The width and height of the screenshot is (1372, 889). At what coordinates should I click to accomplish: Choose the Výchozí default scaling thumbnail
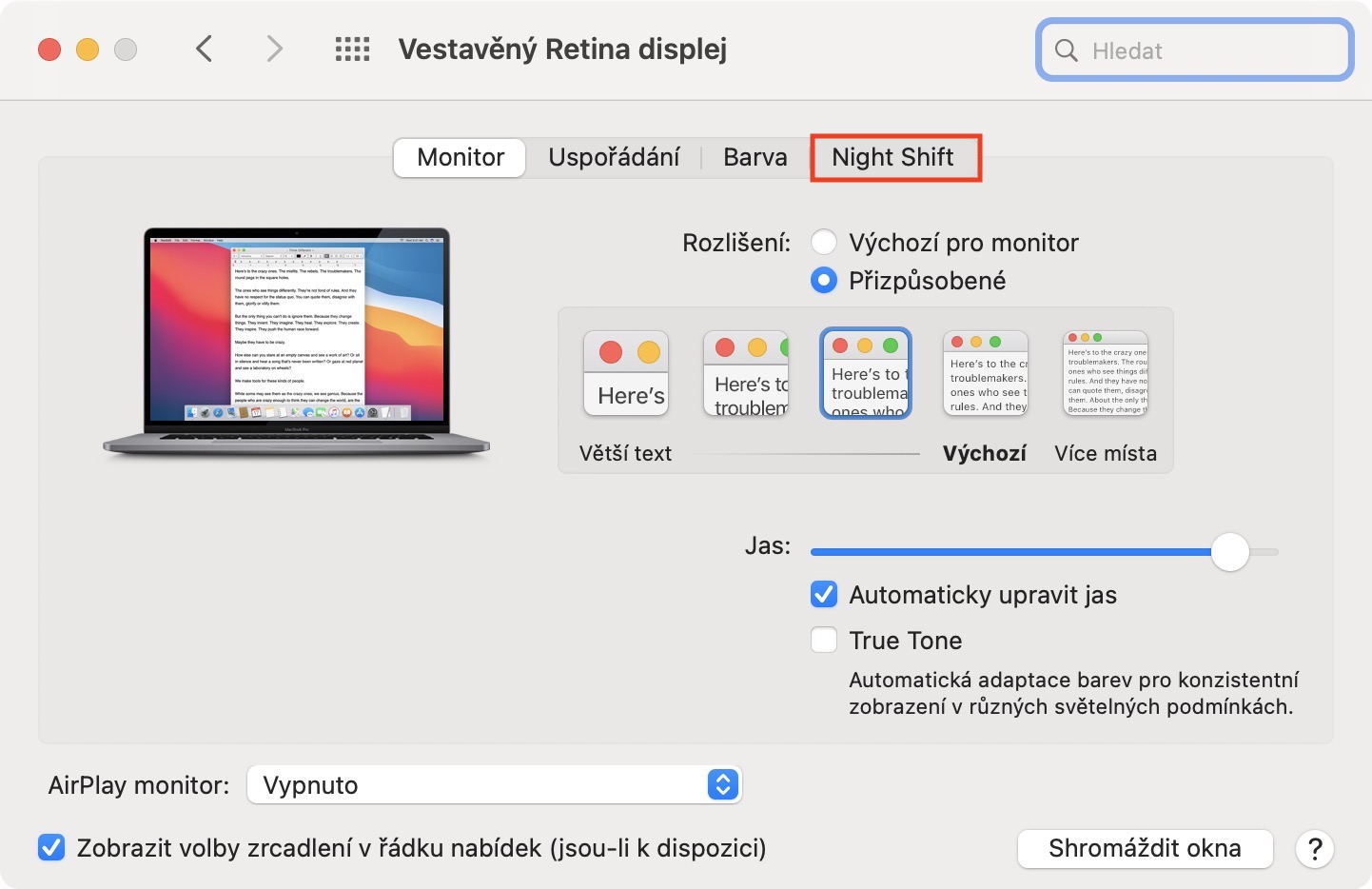[986, 373]
